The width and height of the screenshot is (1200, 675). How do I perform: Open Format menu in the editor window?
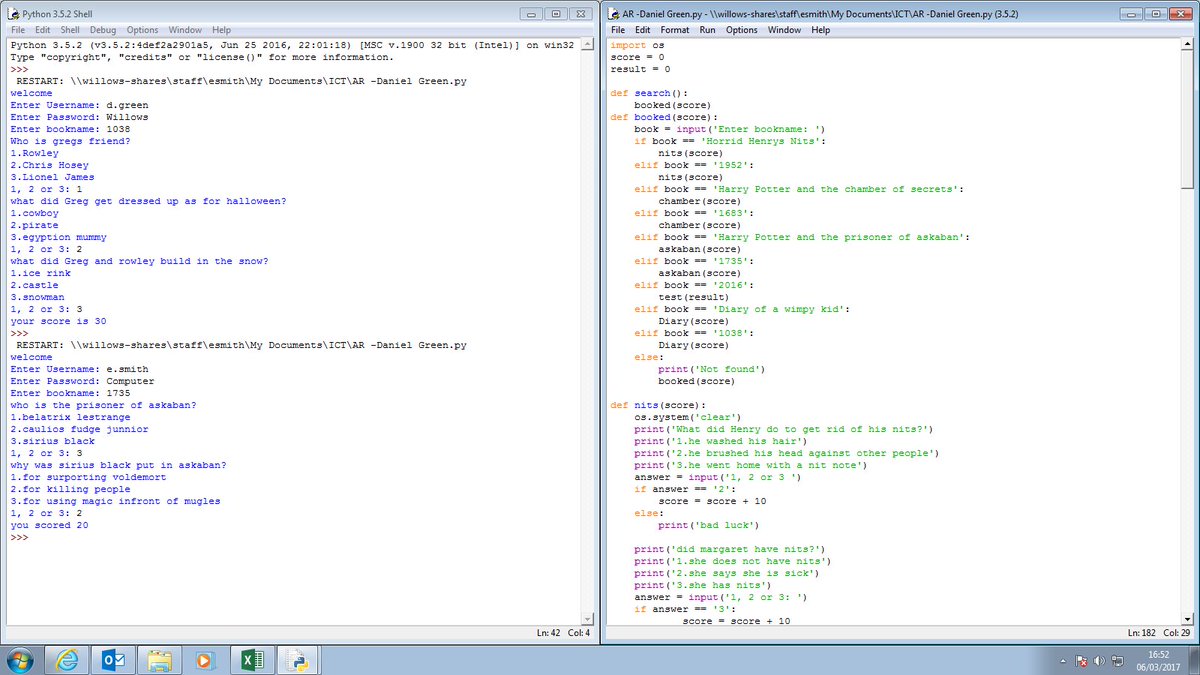click(675, 30)
